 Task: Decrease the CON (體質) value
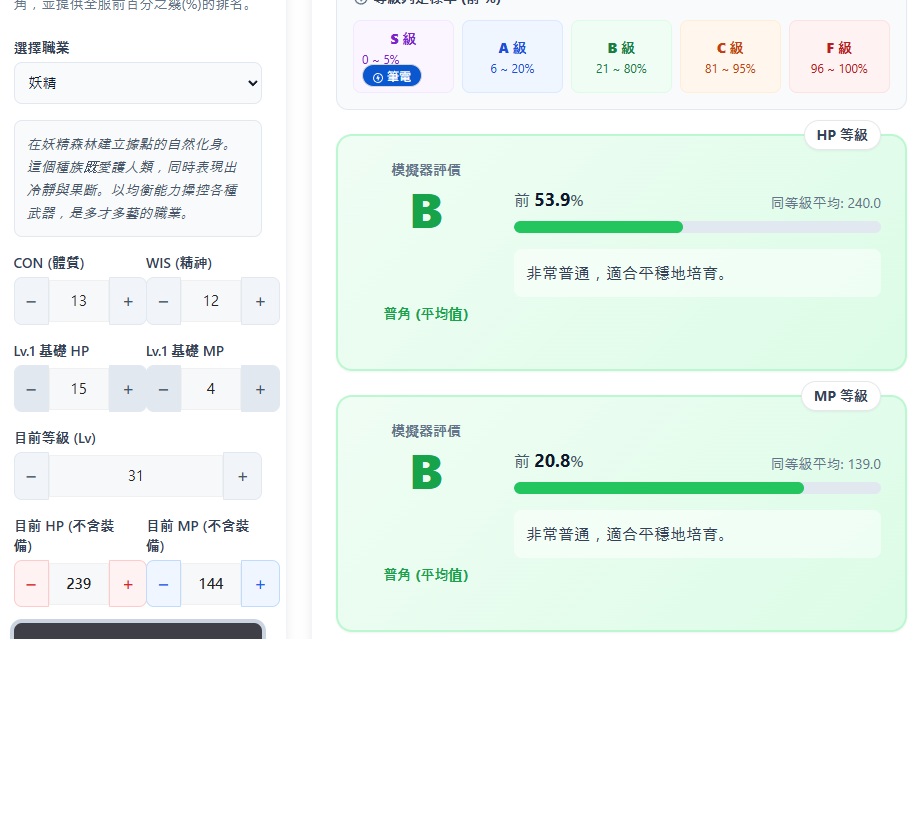[31, 301]
